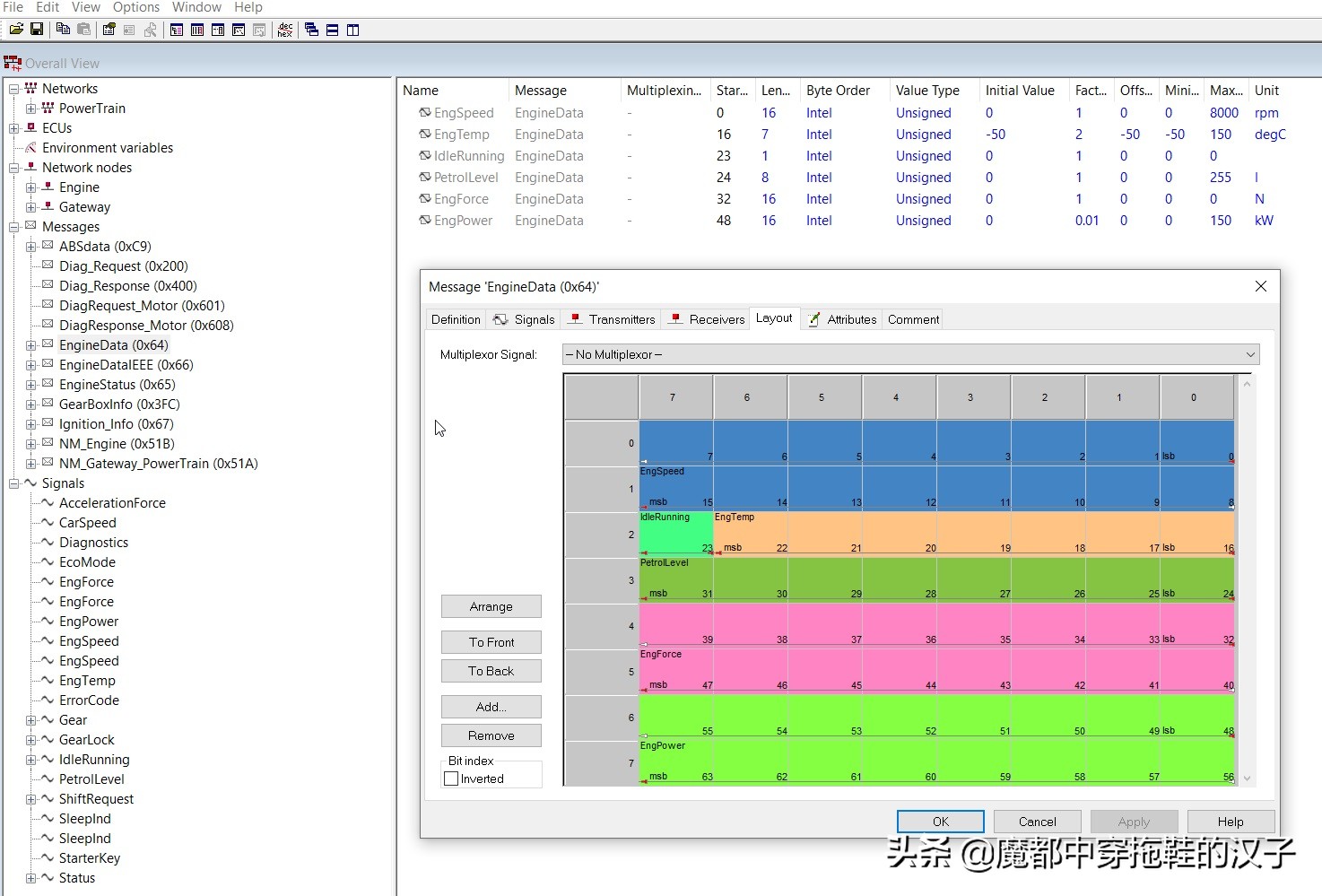Switch to the Receivers tab
The height and width of the screenshot is (896, 1322).
tap(705, 319)
